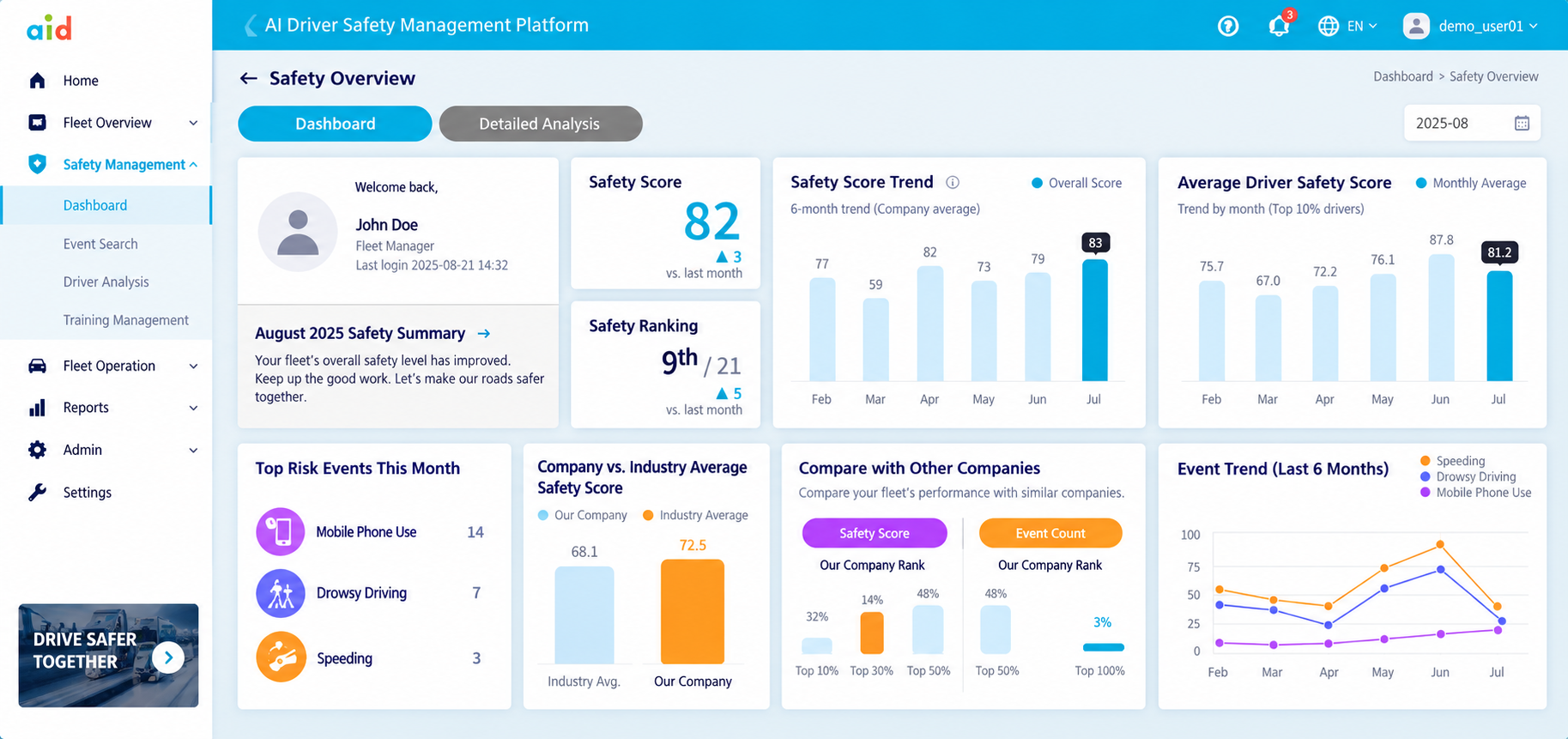Image resolution: width=1568 pixels, height=739 pixels.
Task: Open the demo_user01 account dropdown
Action: pyautogui.click(x=1470, y=26)
